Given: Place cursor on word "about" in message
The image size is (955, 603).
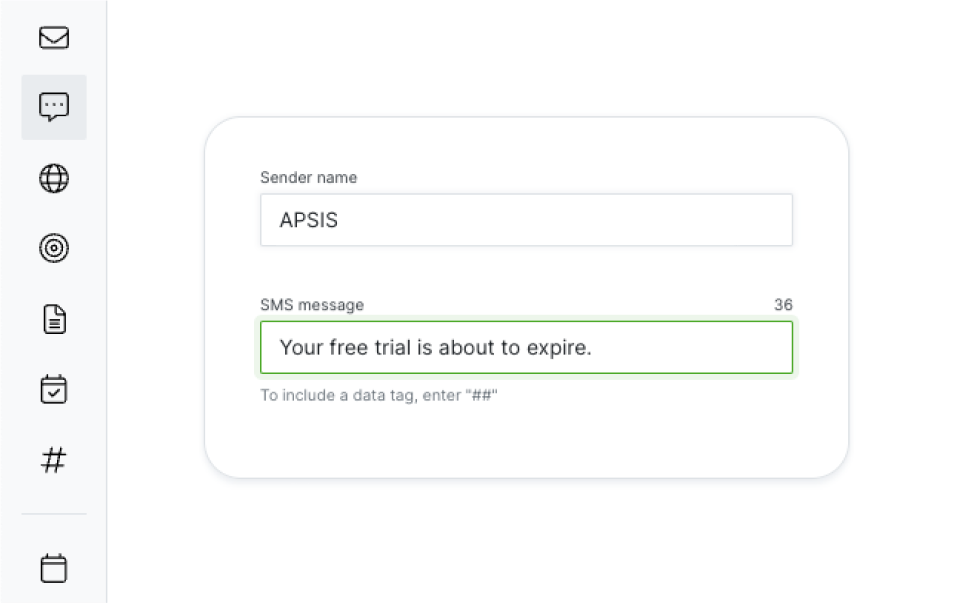Looking at the screenshot, I should 466,347.
